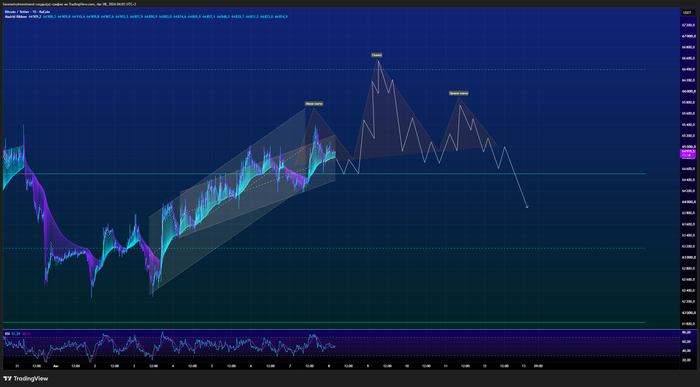Click the Apr month label on time axis
Viewport: 700px width, 387px height.
click(x=56, y=366)
